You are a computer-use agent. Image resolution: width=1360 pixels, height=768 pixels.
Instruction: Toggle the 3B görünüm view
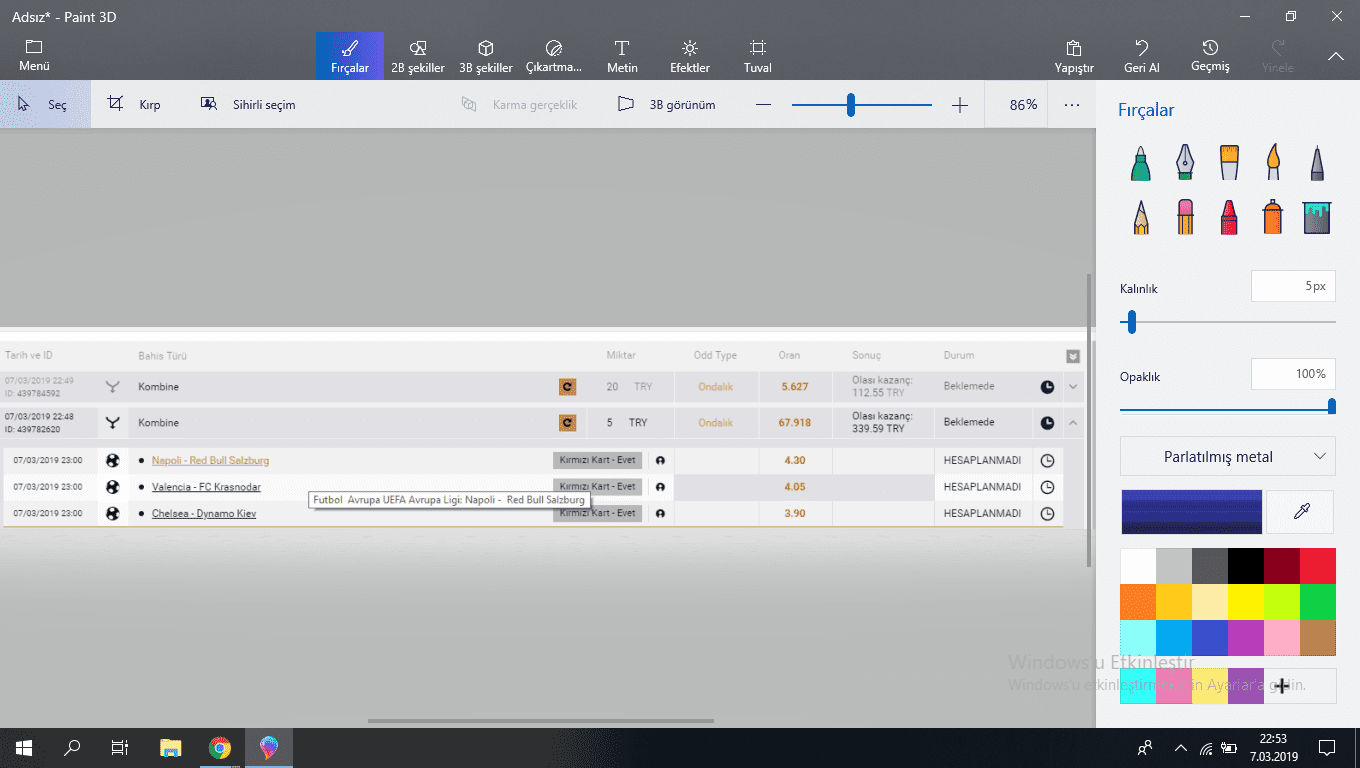click(666, 104)
